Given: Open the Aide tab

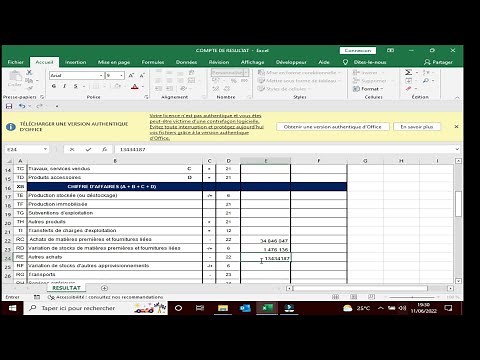Looking at the screenshot, I should pos(324,62).
